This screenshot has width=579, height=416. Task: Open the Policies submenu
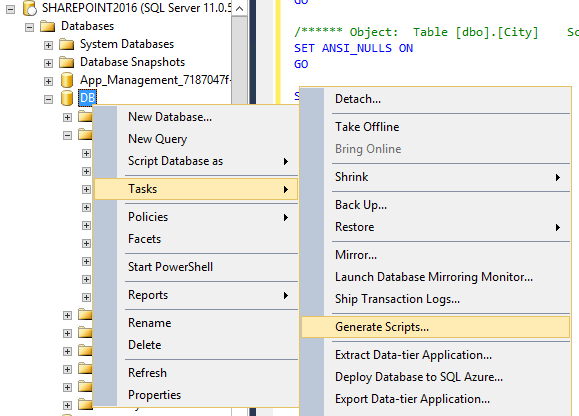[x=196, y=217]
